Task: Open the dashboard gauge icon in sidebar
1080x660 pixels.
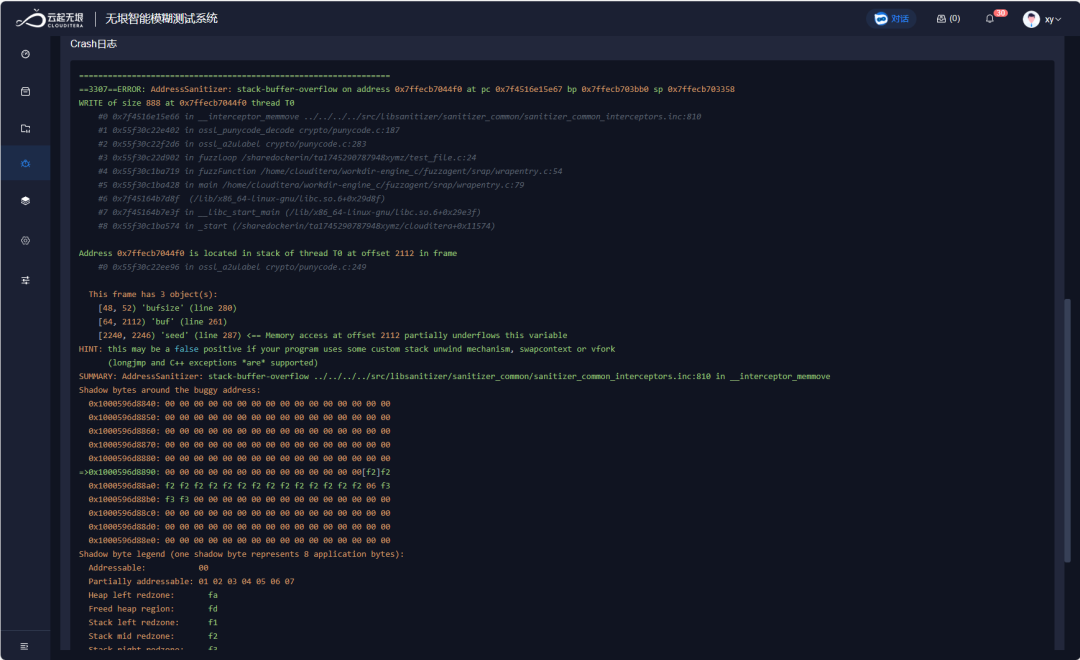Action: [25, 54]
